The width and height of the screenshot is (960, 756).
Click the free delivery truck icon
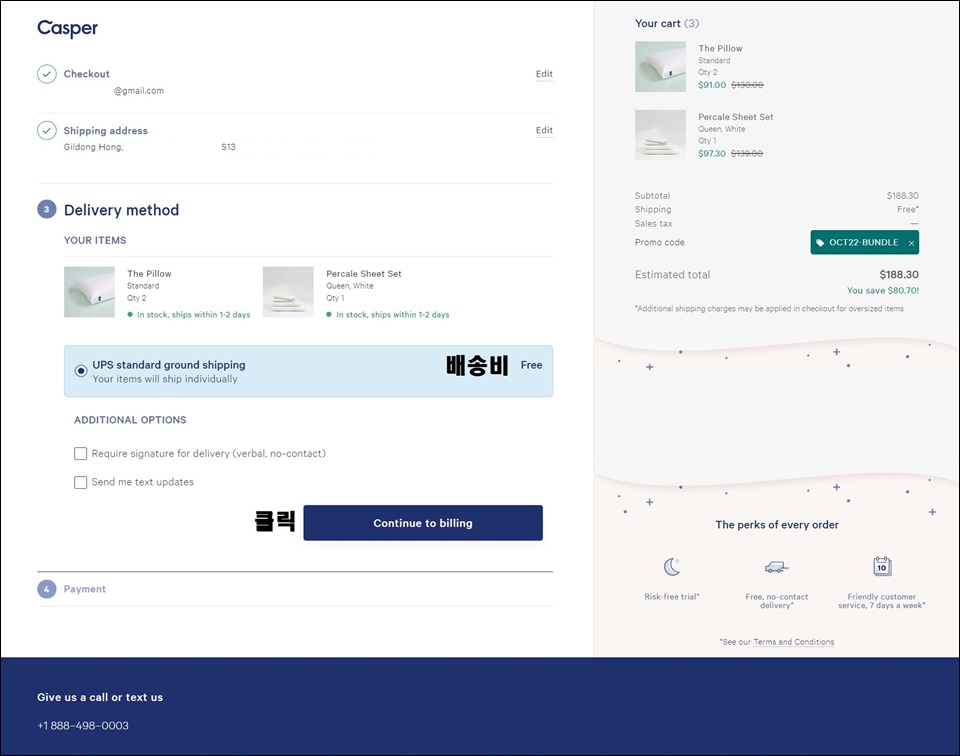coord(776,567)
